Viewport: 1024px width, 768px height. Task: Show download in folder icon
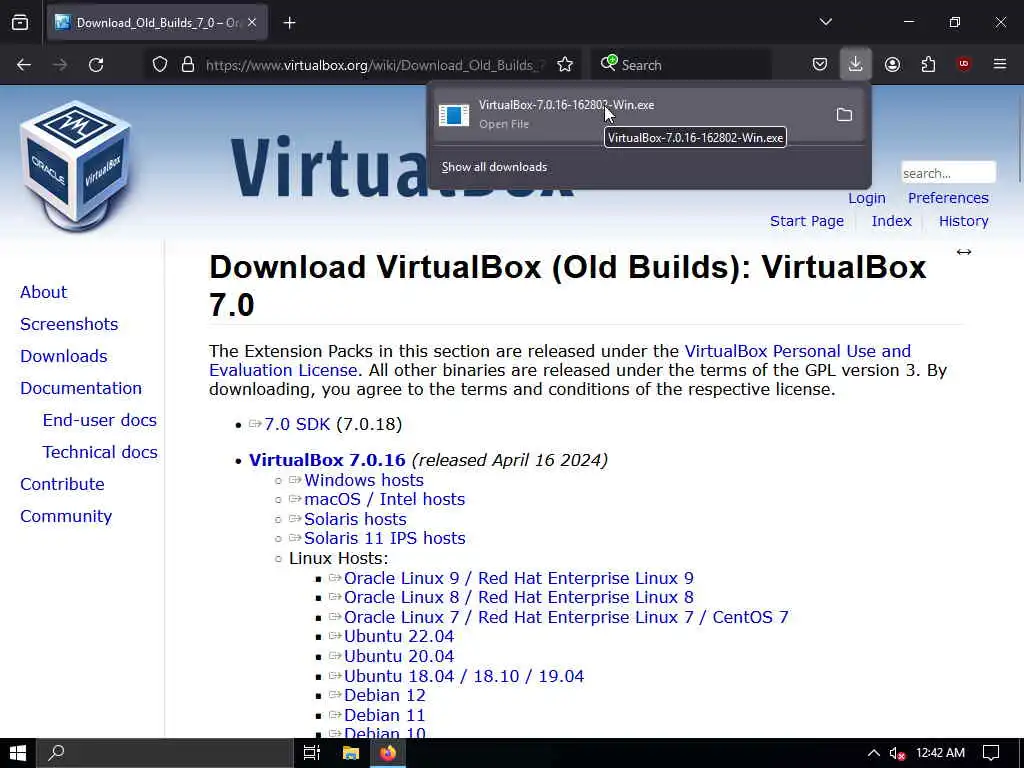tap(844, 115)
